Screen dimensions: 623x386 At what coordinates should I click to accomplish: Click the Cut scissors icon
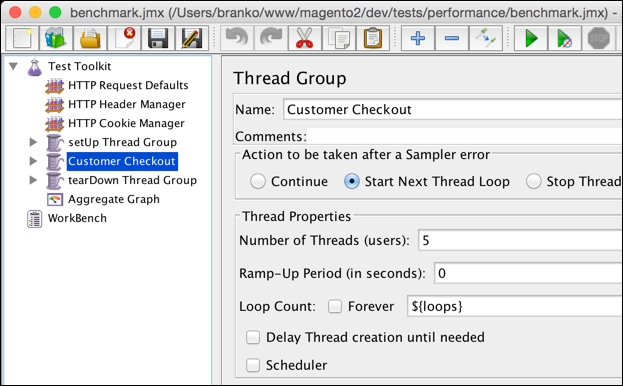click(305, 39)
